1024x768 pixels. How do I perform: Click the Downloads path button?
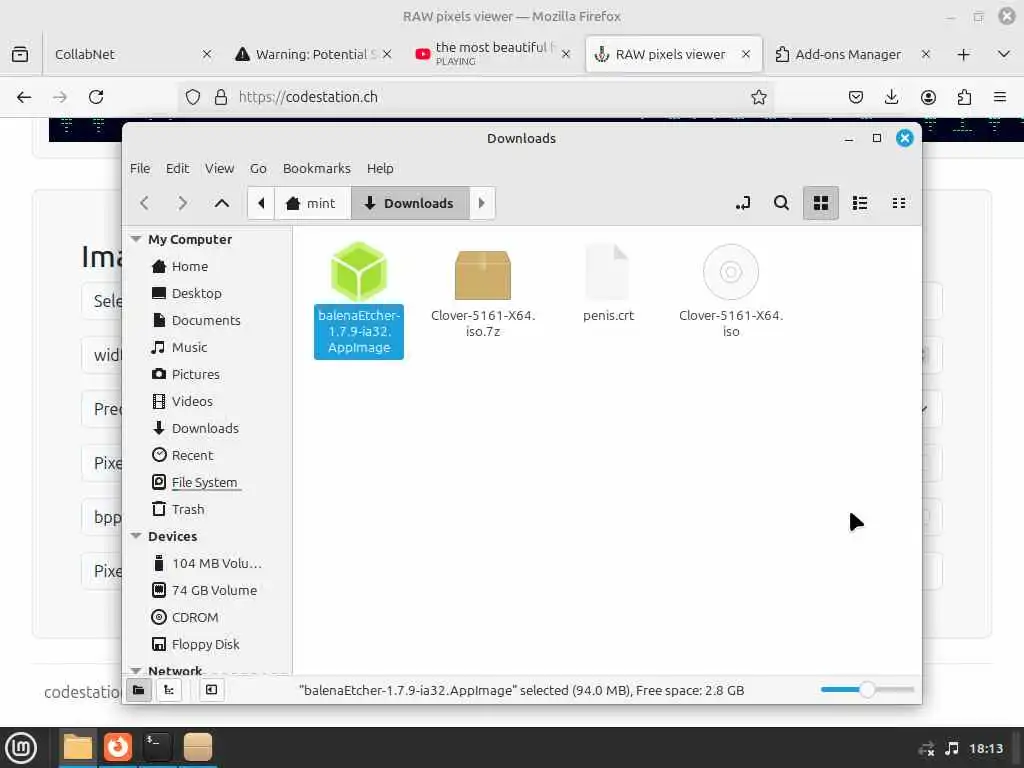[x=410, y=203]
